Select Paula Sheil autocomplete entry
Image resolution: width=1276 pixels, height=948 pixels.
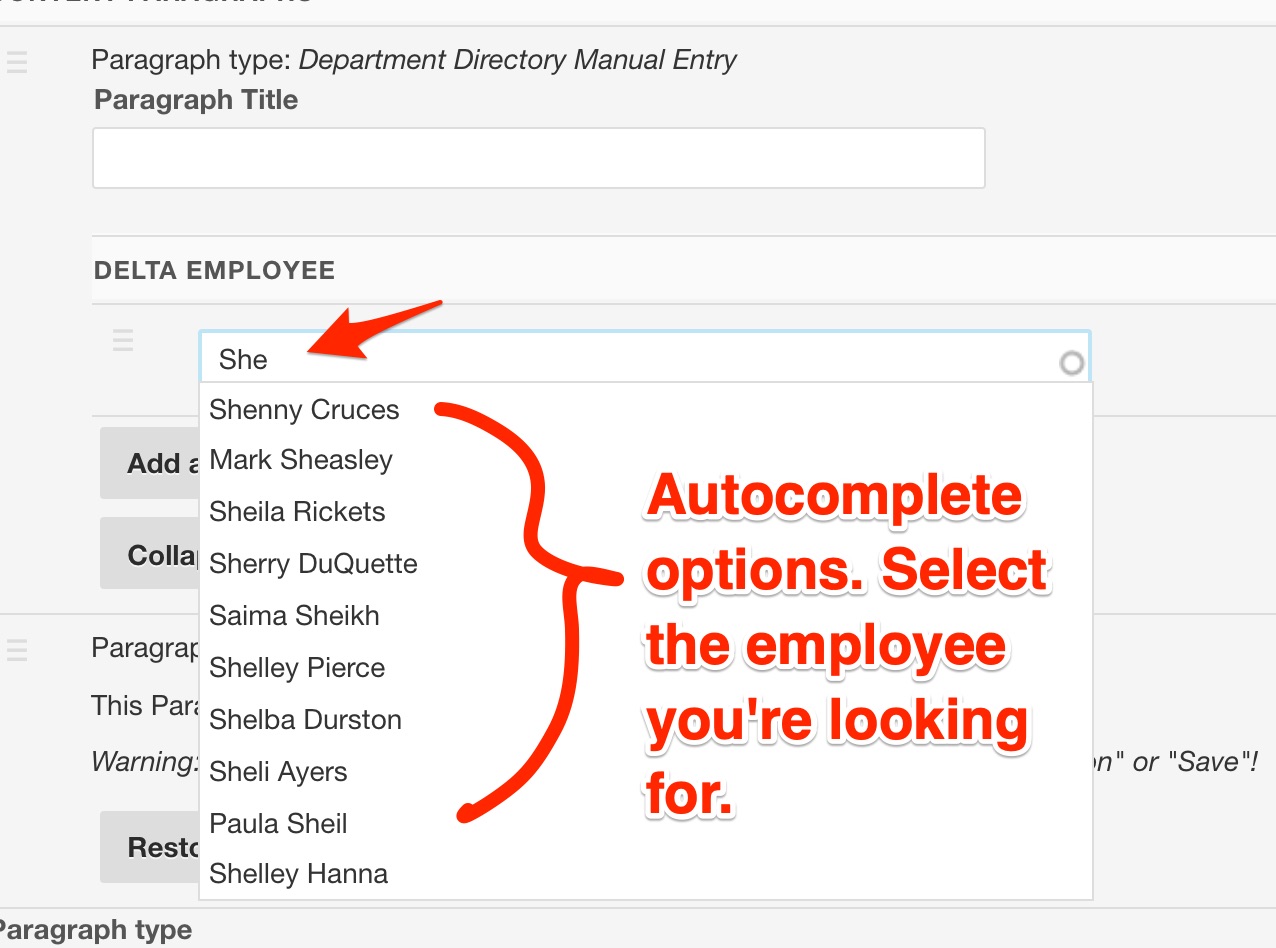[278, 824]
